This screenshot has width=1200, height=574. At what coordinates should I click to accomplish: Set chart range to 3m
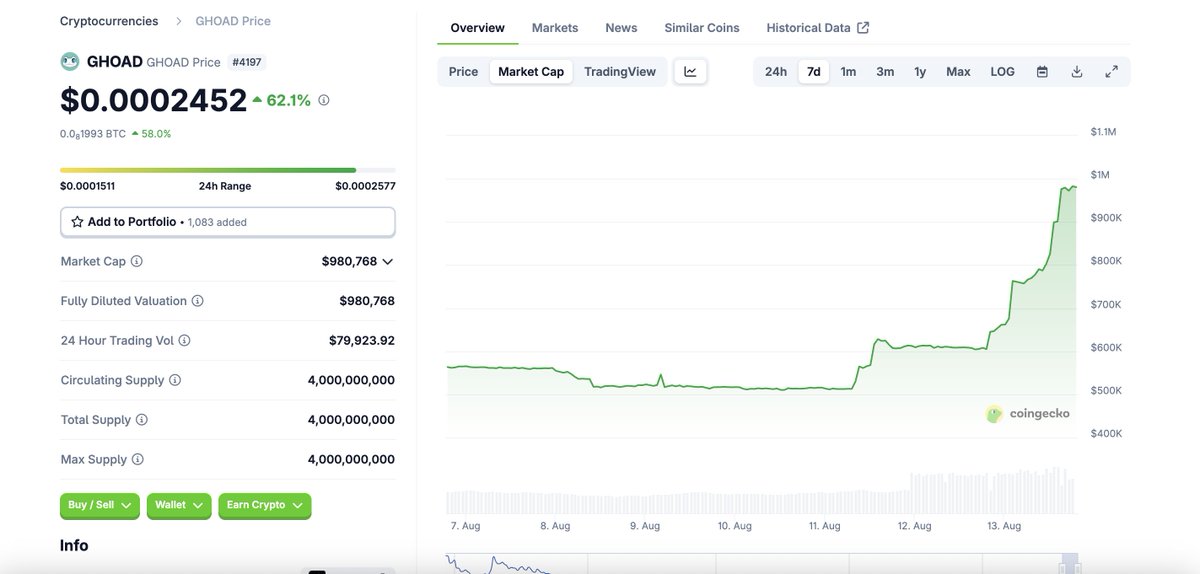point(885,72)
